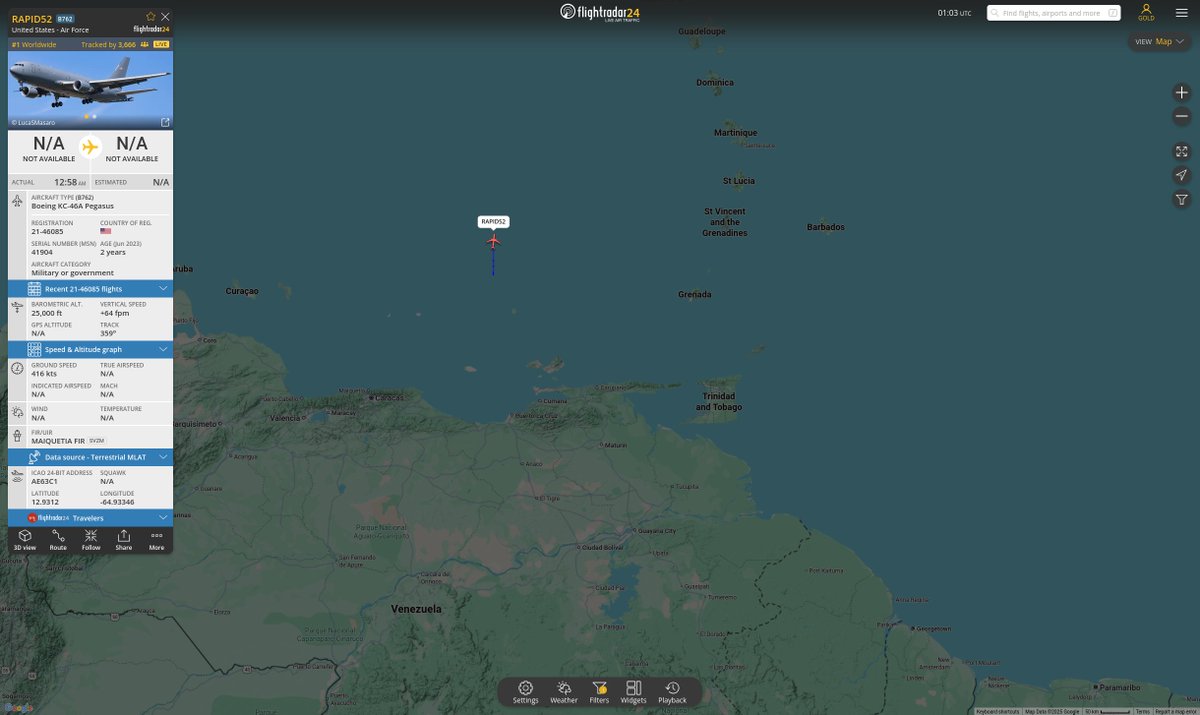Click the speedometer icon beside Ground Speed

17,368
